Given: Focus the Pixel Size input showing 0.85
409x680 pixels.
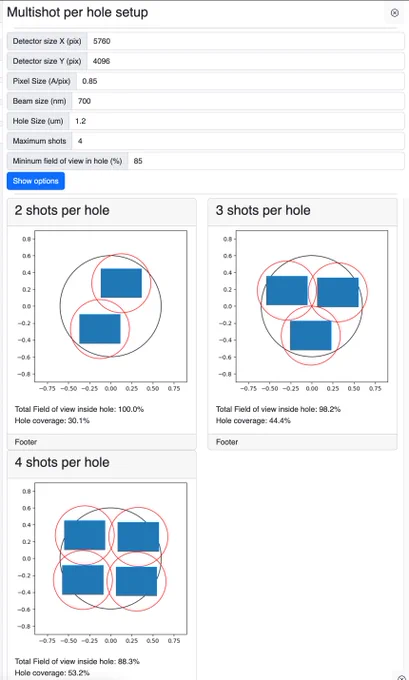Looking at the screenshot, I should [240, 81].
